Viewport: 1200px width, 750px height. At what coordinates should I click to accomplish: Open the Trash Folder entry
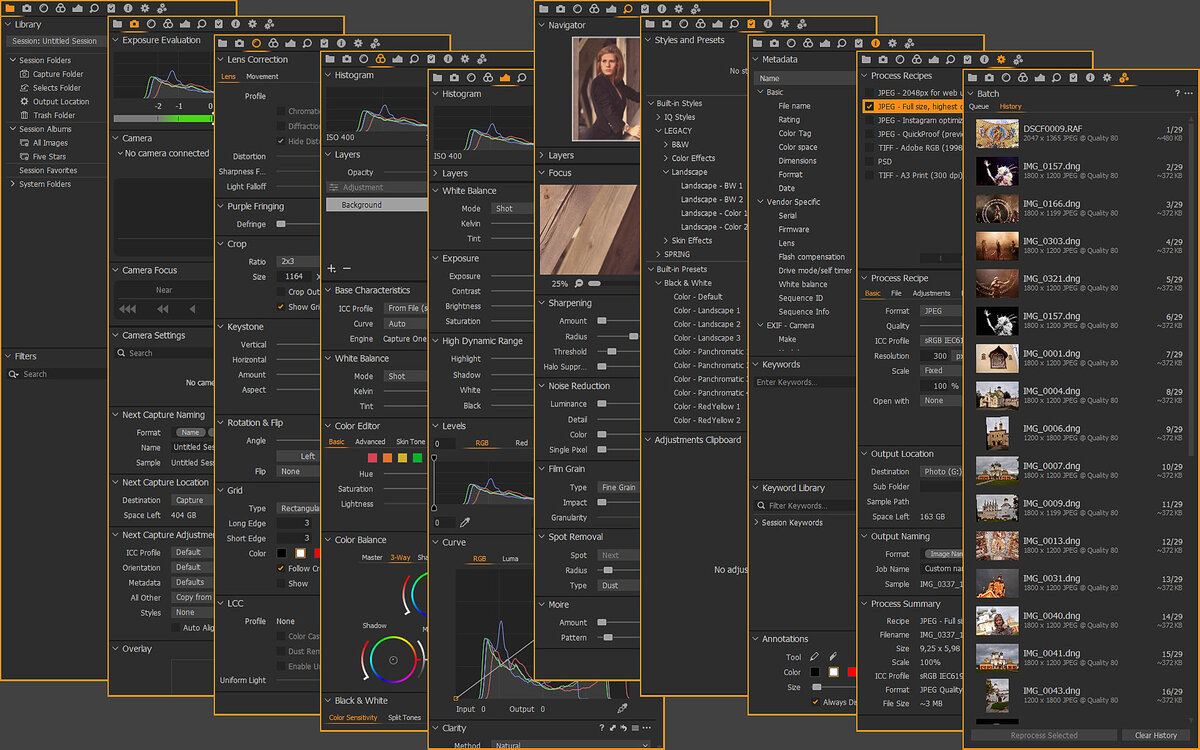click(x=46, y=115)
